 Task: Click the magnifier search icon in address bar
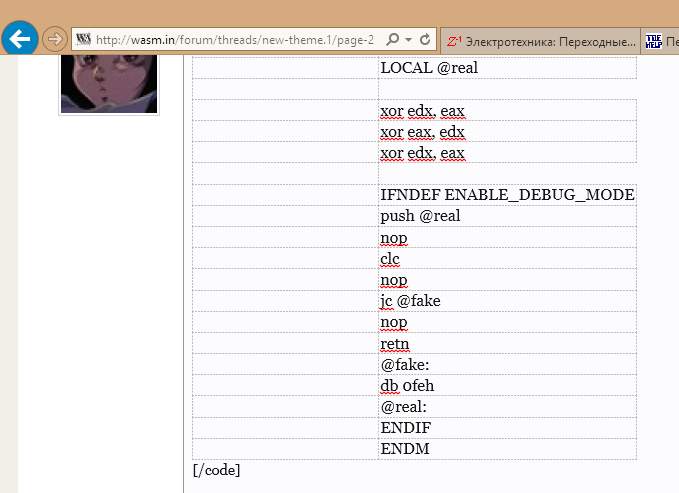tap(390, 40)
